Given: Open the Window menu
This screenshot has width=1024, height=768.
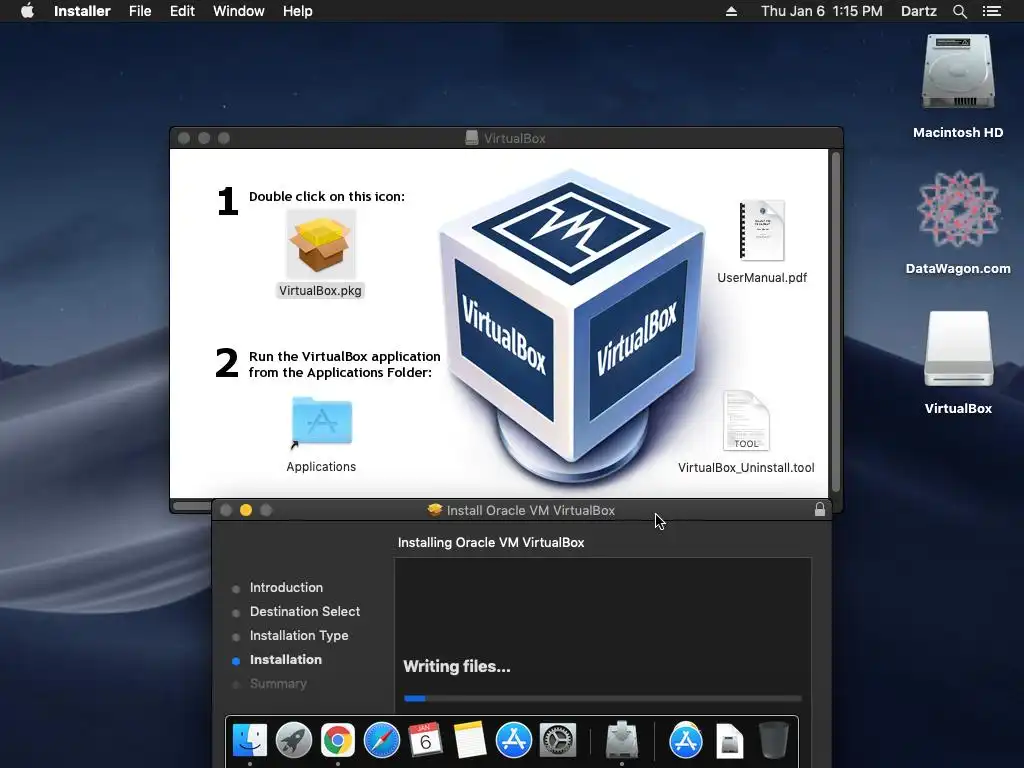Looking at the screenshot, I should (238, 11).
